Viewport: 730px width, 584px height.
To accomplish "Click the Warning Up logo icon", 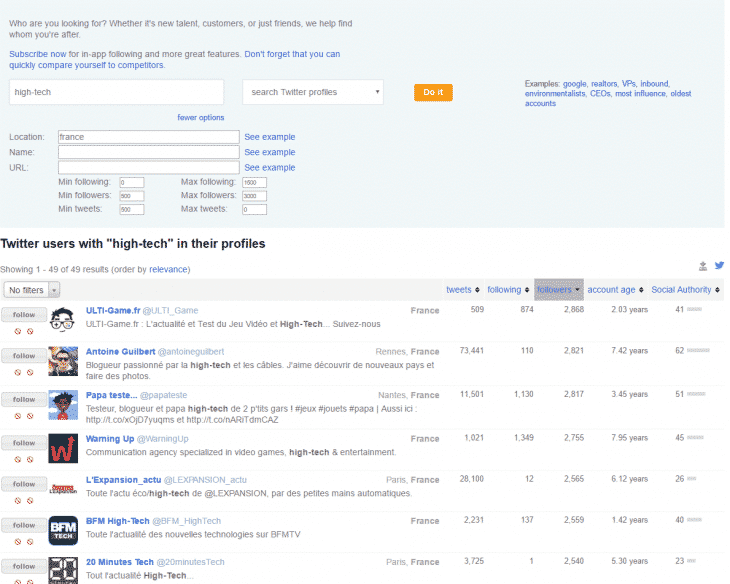I will (x=63, y=447).
